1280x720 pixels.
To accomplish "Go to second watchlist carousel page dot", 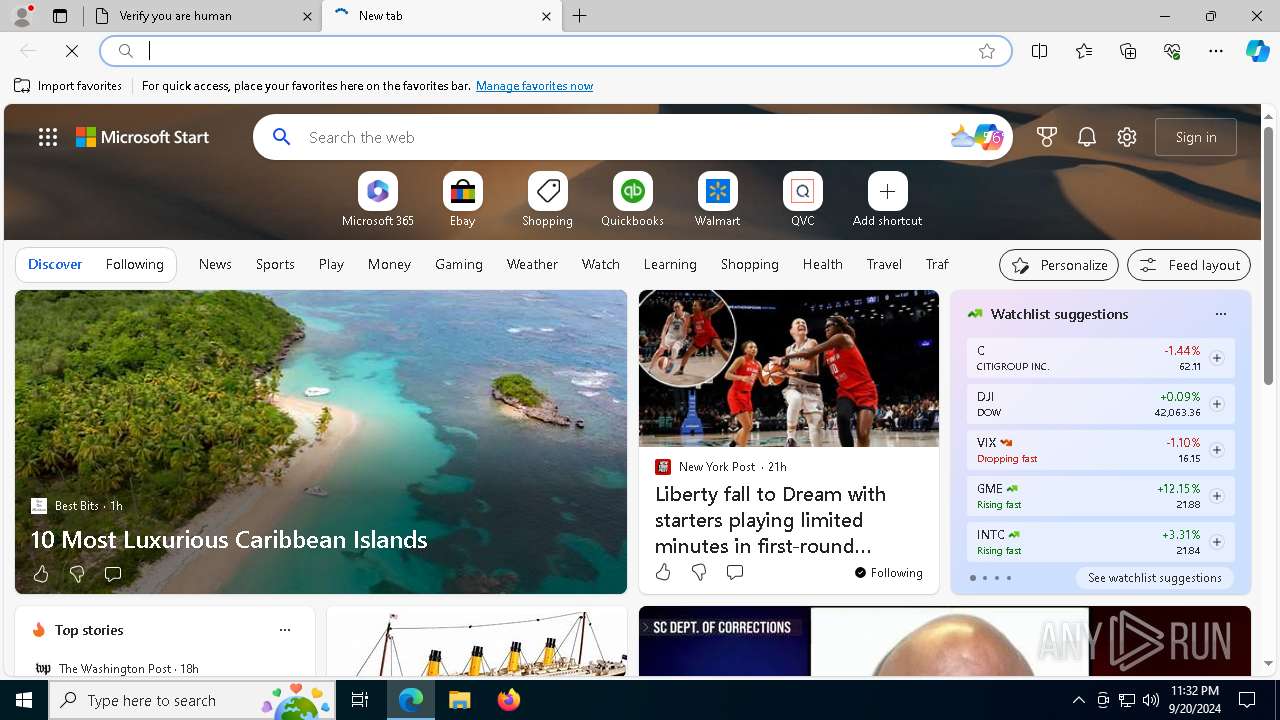I will point(984,578).
